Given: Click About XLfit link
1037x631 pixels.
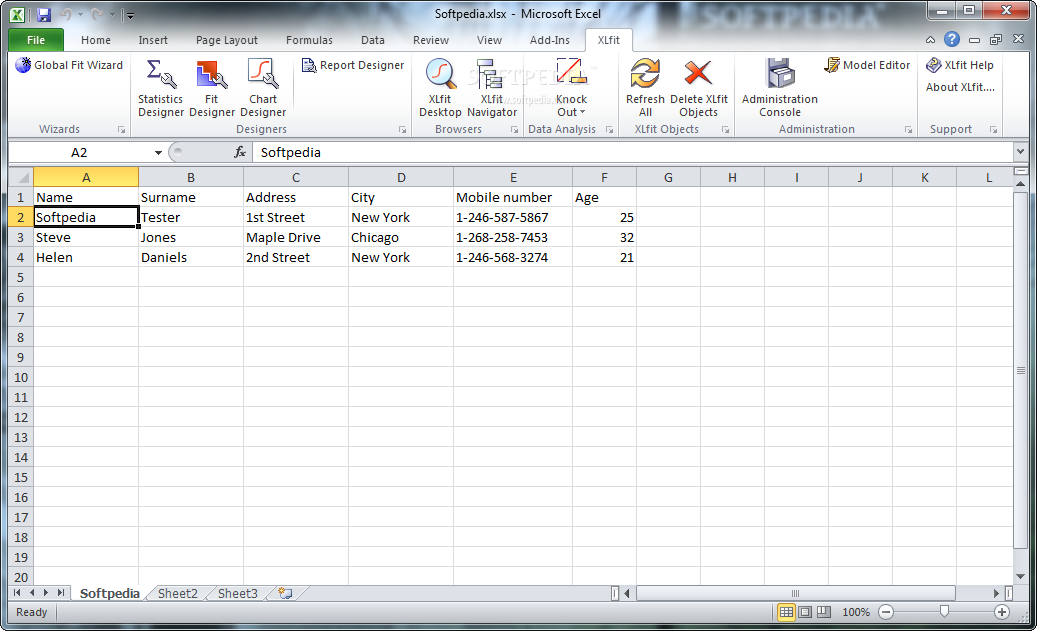Looking at the screenshot, I should click(x=960, y=87).
